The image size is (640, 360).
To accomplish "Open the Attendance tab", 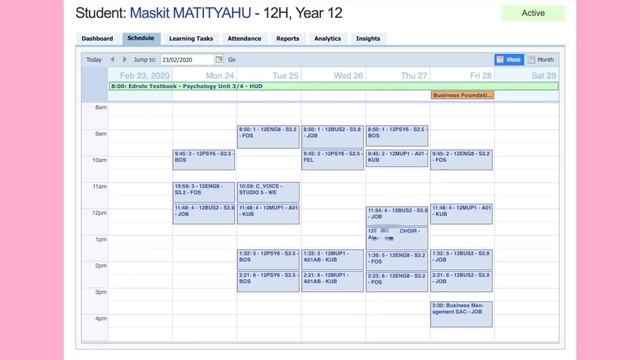I will (244, 38).
